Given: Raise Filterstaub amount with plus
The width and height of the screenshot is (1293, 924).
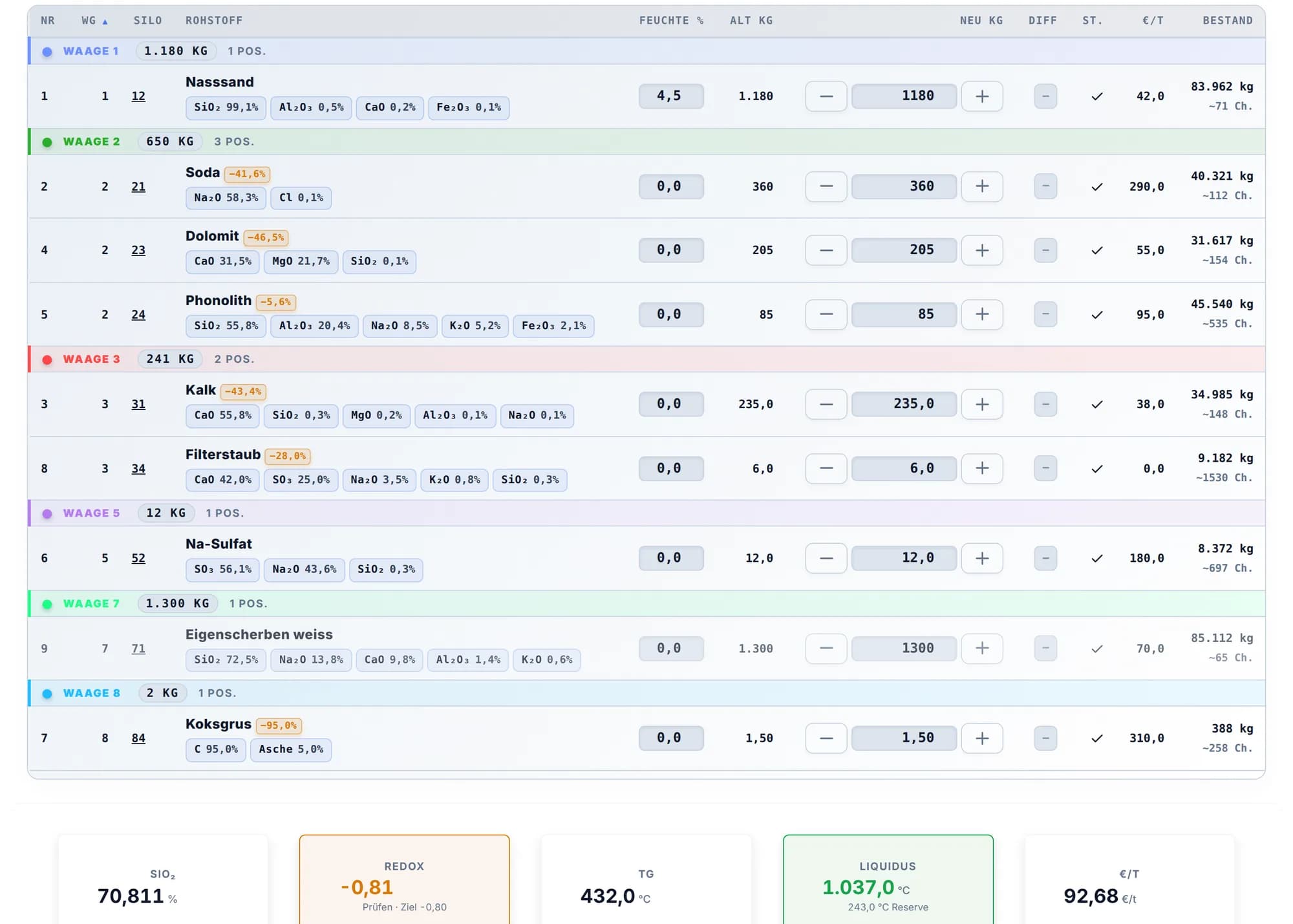Looking at the screenshot, I should click(981, 468).
